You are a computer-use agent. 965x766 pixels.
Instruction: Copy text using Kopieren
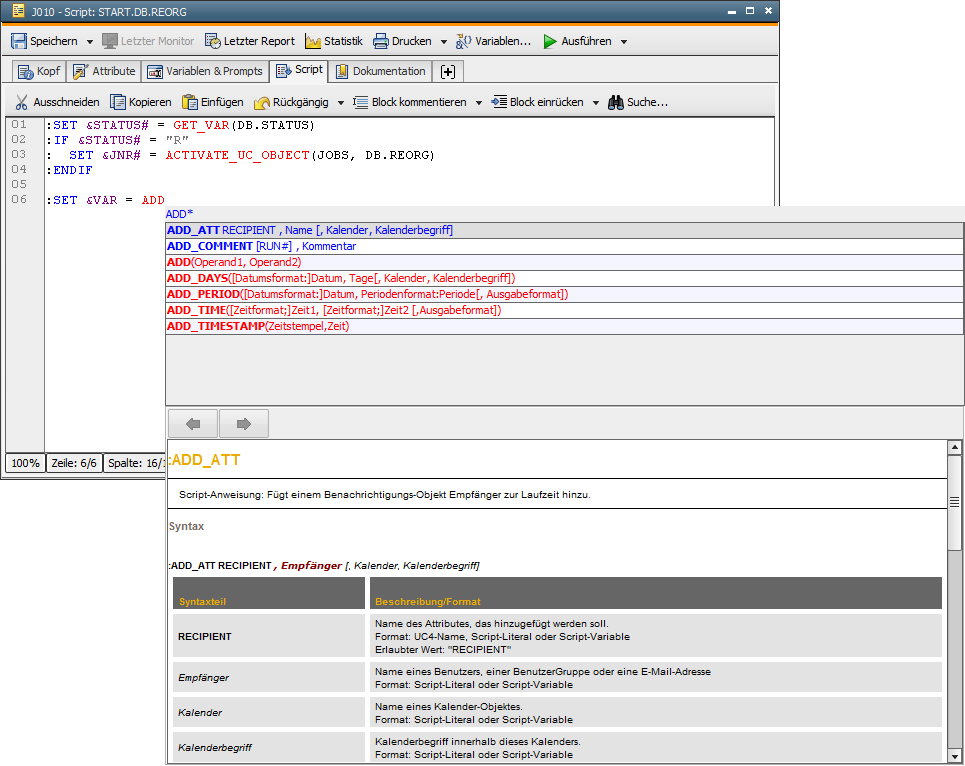[141, 102]
